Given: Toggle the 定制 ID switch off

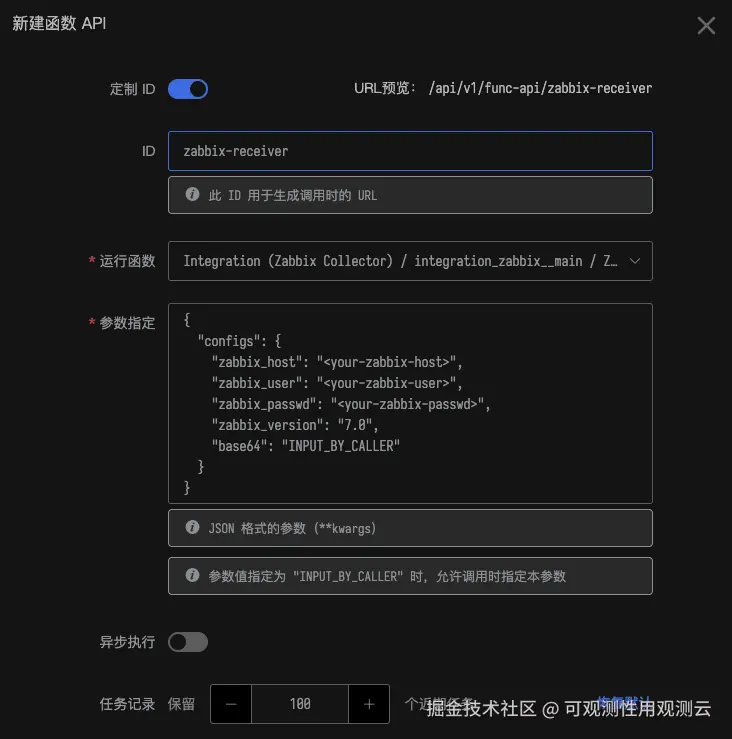Looking at the screenshot, I should (188, 89).
